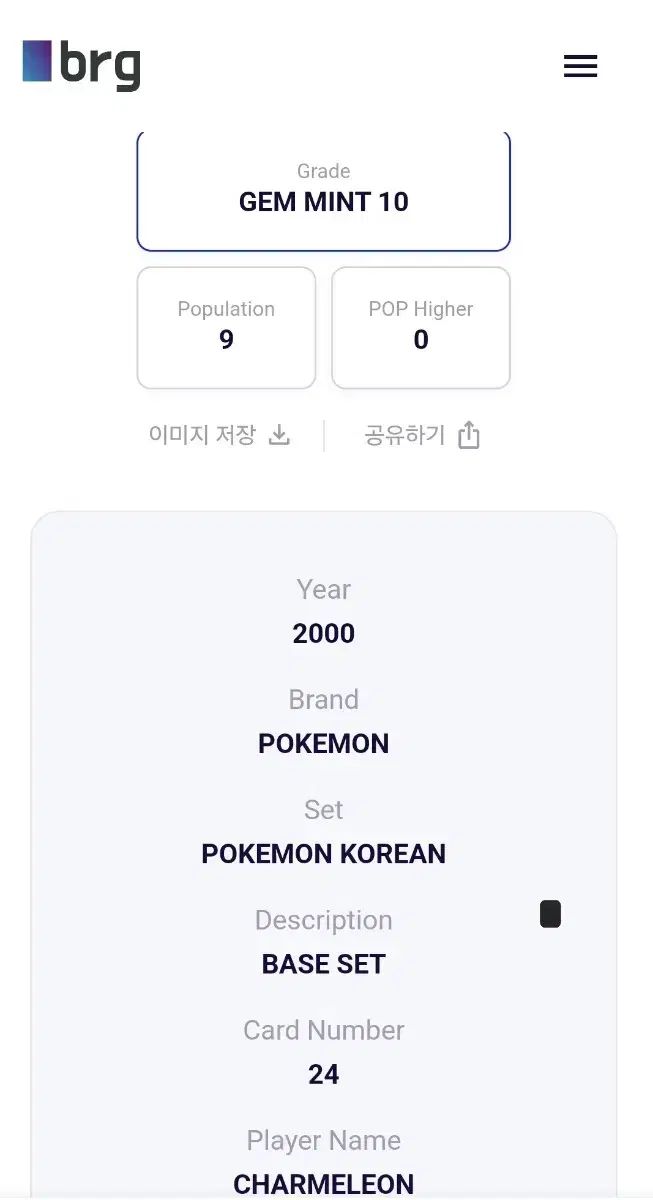Viewport: 653px width, 1200px height.
Task: Click the dark square icon near Description
Action: click(549, 913)
